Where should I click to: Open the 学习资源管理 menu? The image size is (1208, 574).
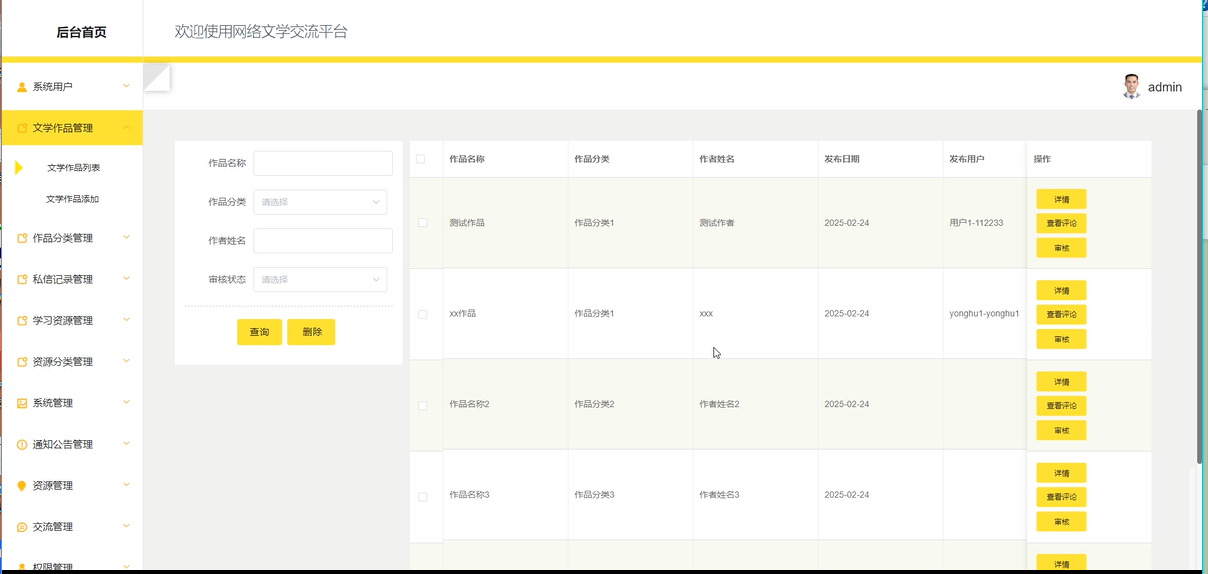coord(71,321)
